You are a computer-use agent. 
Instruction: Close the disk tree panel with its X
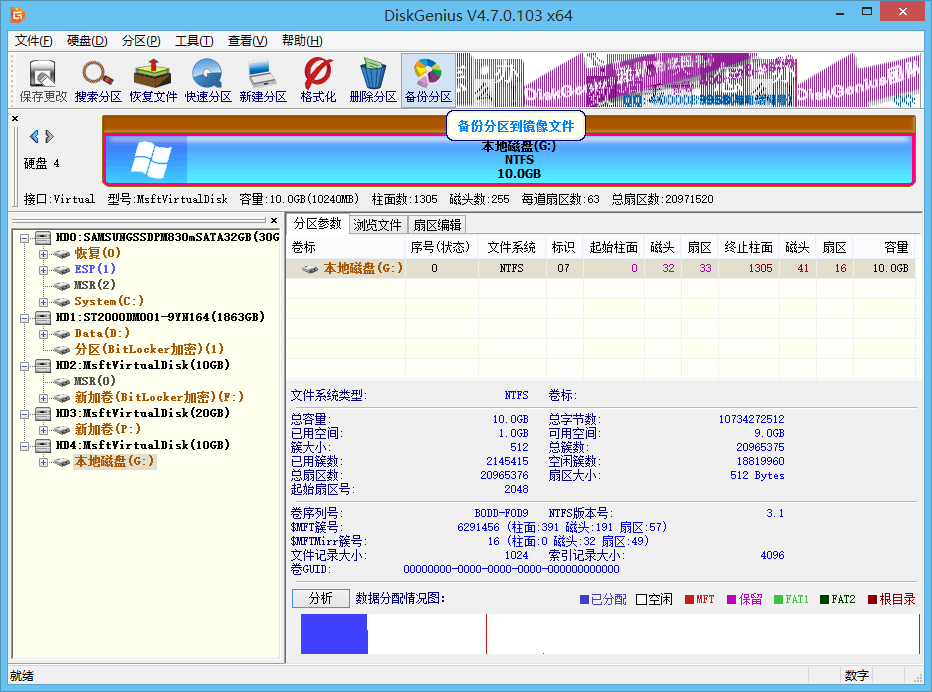(274, 221)
